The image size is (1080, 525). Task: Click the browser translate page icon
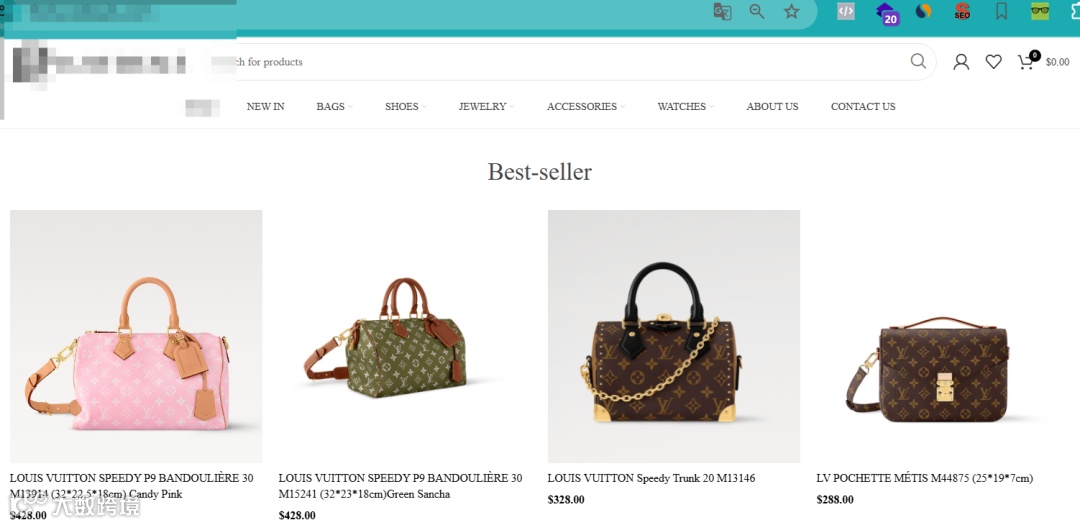(723, 12)
